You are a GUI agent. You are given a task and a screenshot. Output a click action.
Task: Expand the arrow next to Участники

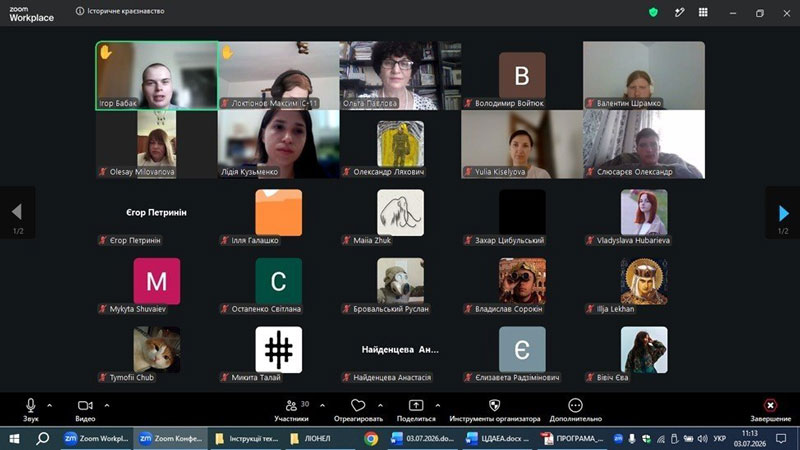coord(322,406)
